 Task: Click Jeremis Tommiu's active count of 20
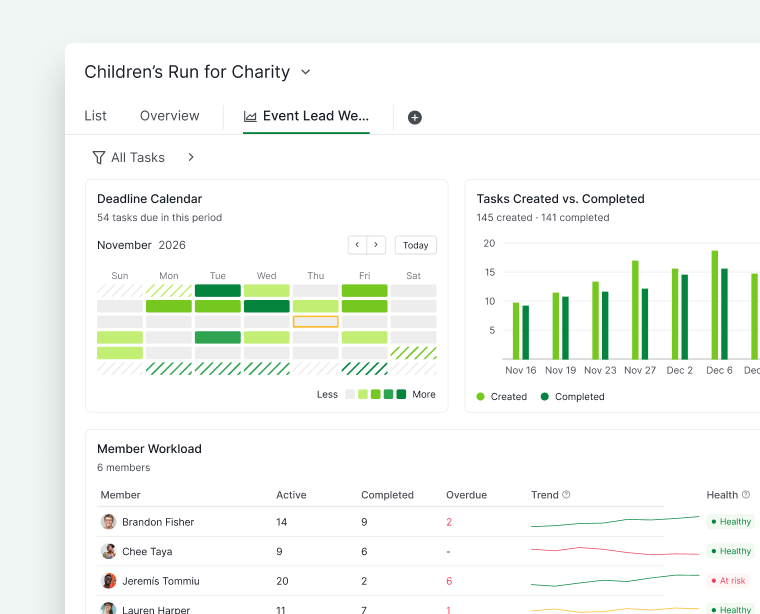(x=282, y=581)
